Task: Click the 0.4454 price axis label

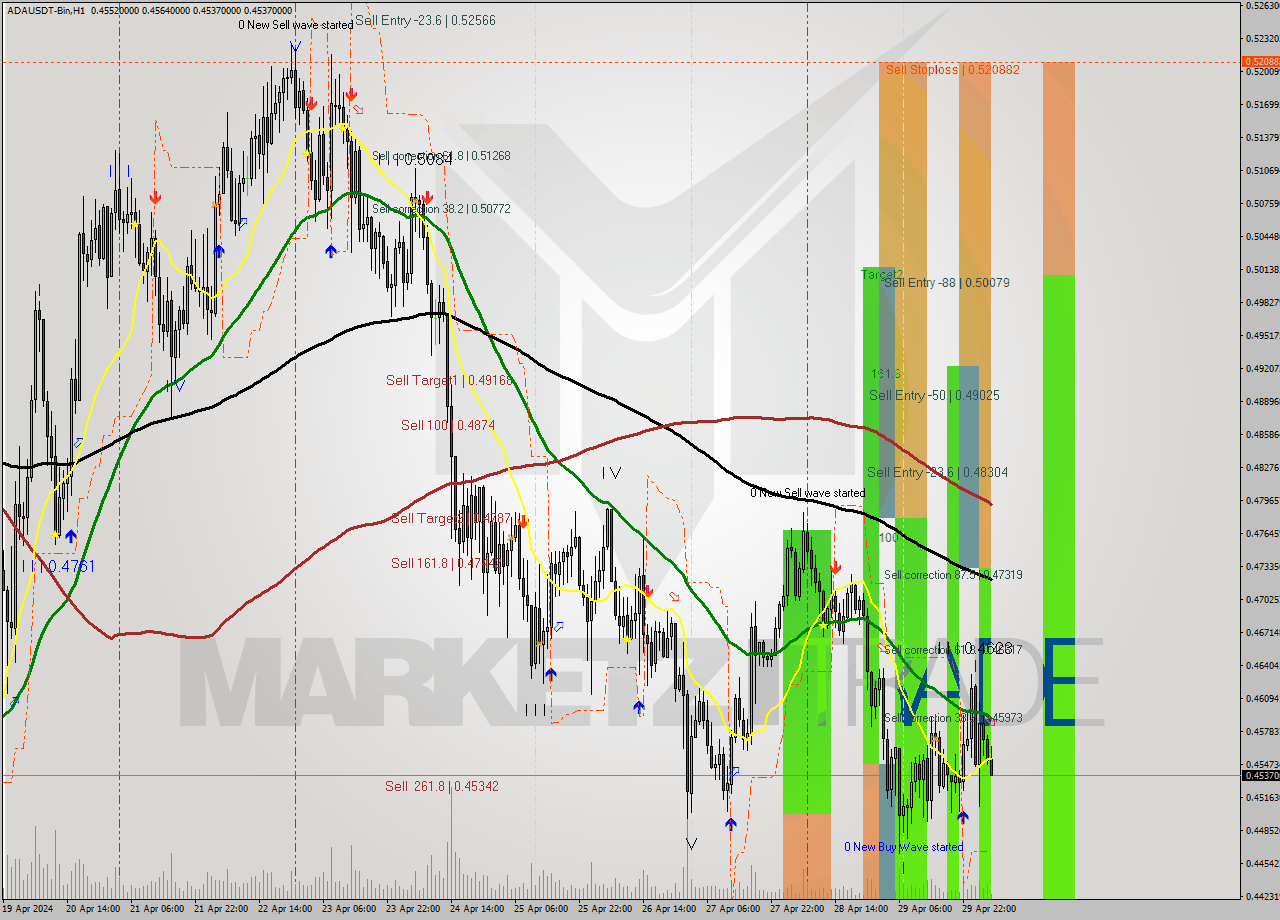Action: [1263, 863]
